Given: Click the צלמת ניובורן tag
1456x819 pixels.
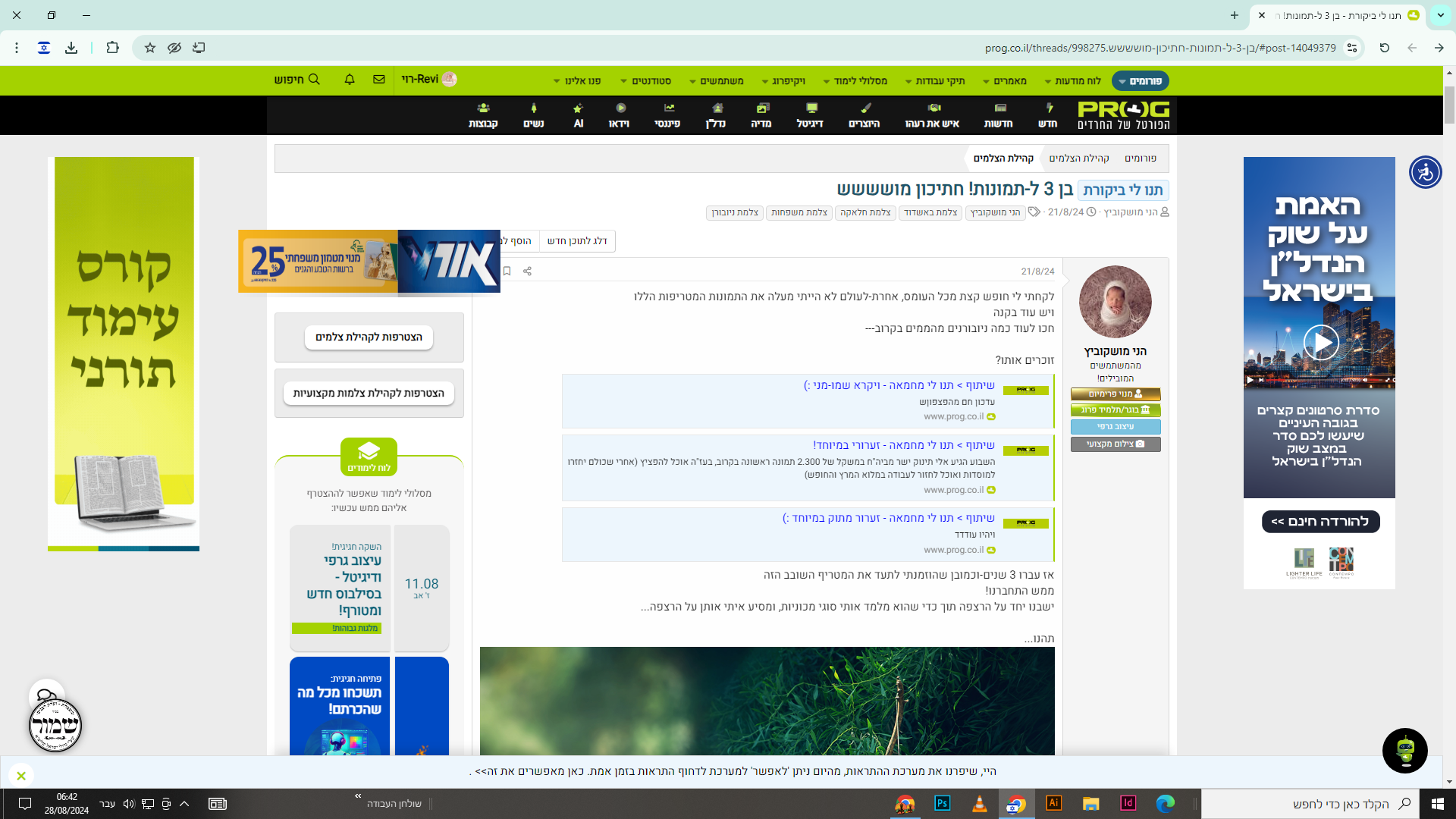Looking at the screenshot, I should click(x=735, y=212).
